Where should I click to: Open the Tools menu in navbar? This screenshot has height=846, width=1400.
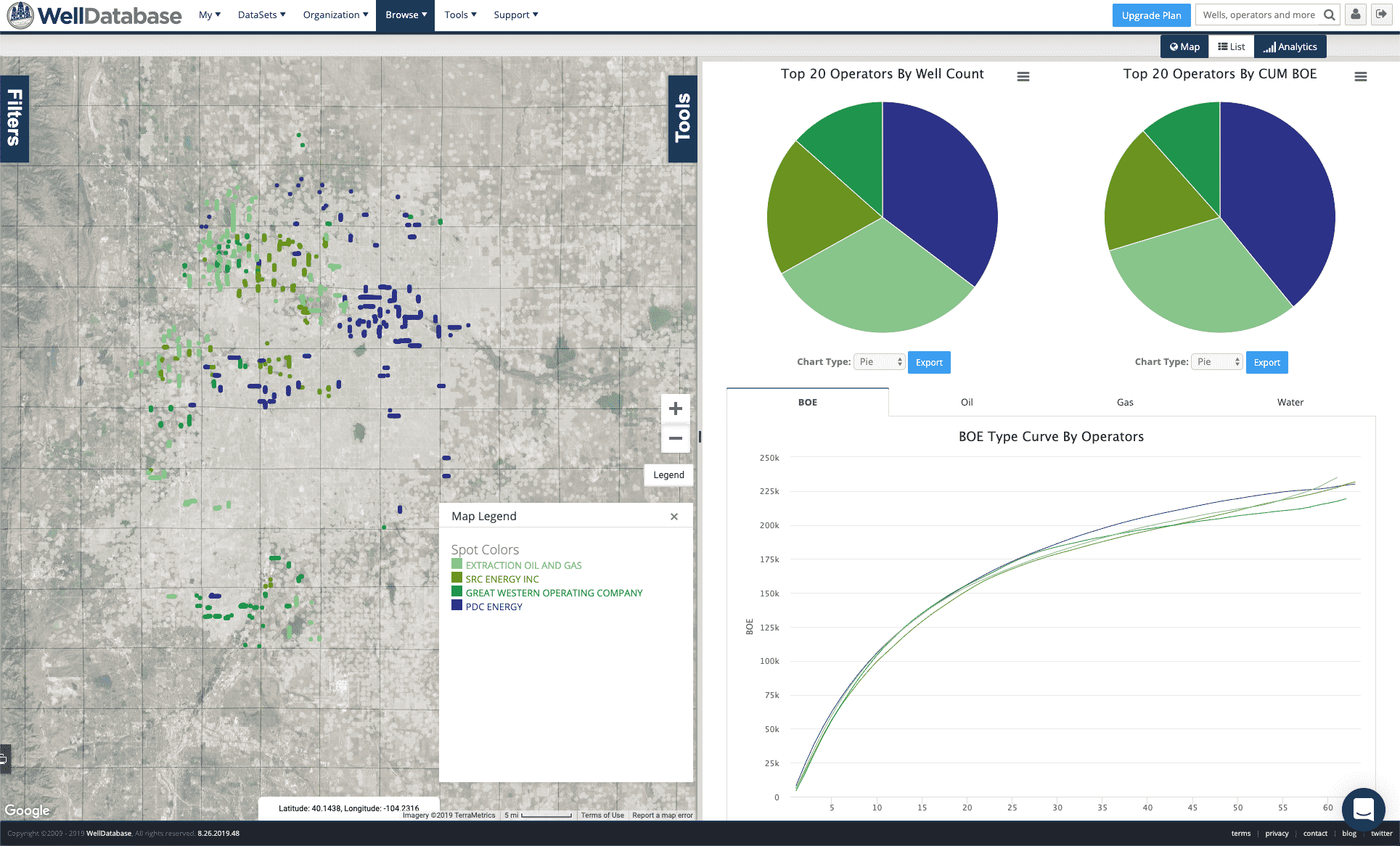point(460,15)
